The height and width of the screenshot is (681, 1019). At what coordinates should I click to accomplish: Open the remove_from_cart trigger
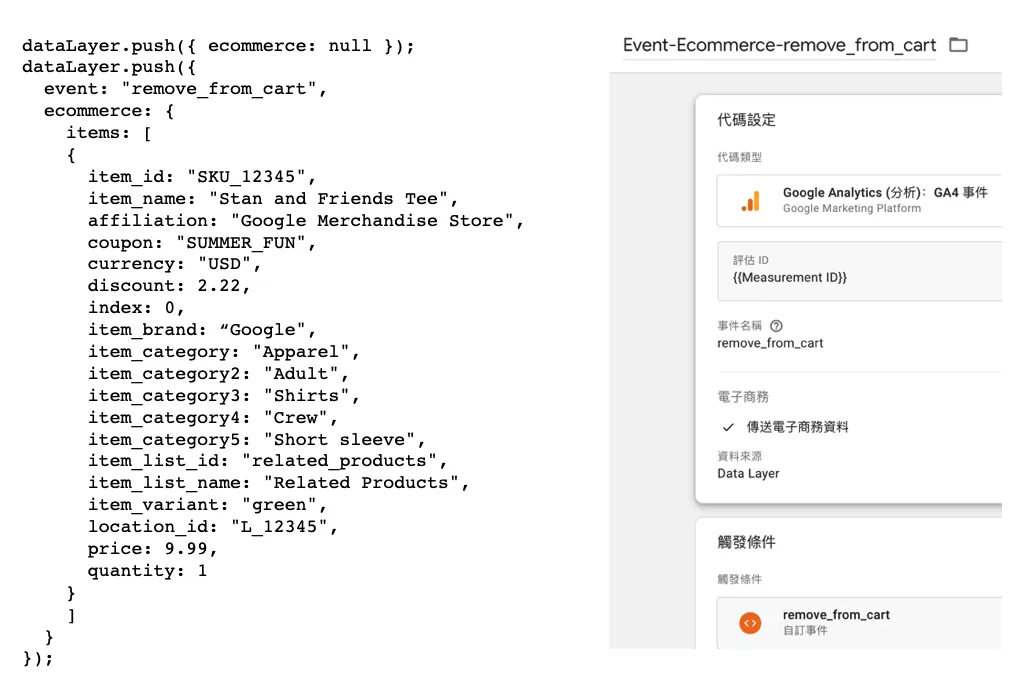click(859, 623)
